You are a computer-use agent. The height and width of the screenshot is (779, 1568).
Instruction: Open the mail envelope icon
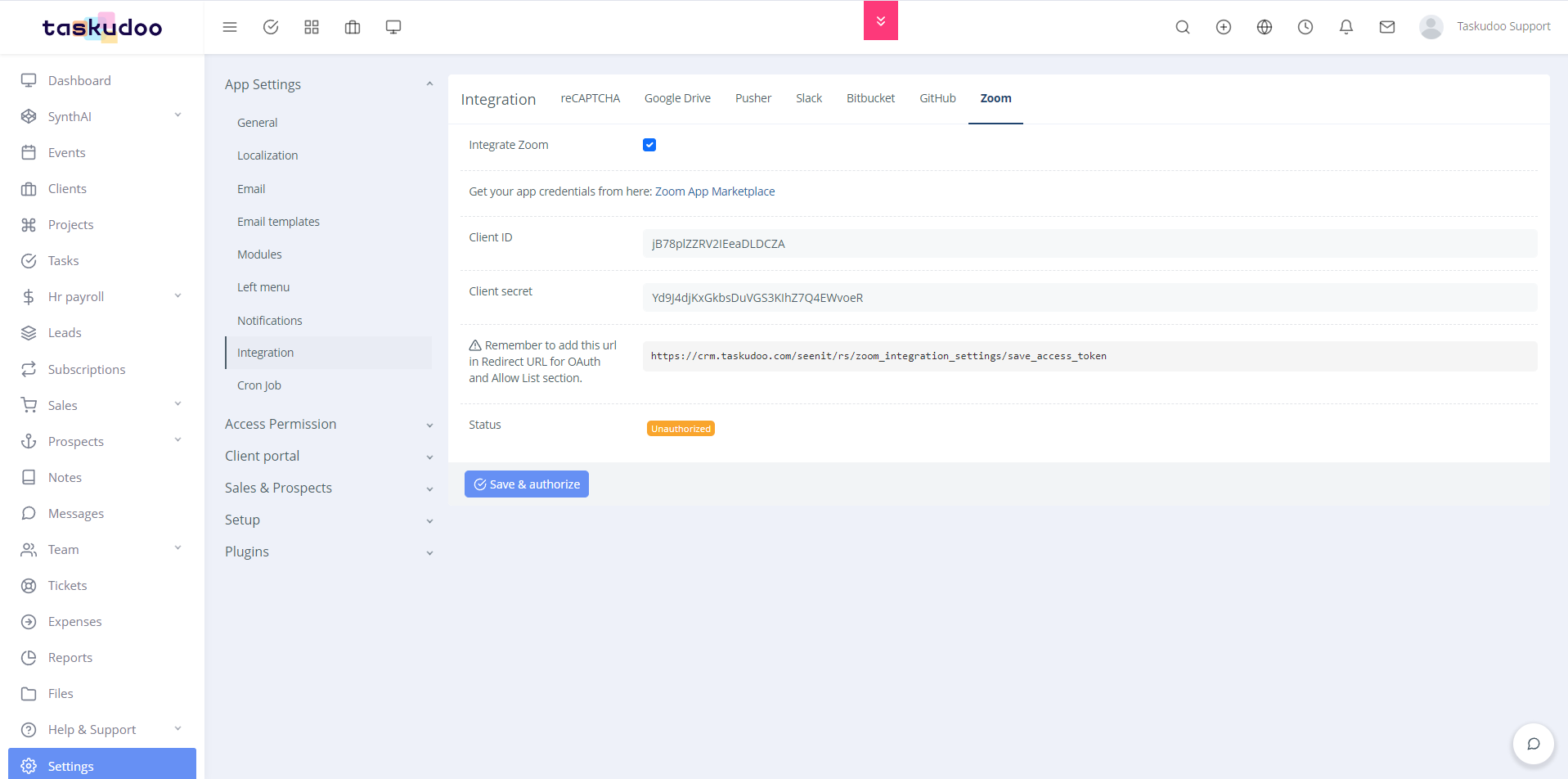pos(1387,27)
